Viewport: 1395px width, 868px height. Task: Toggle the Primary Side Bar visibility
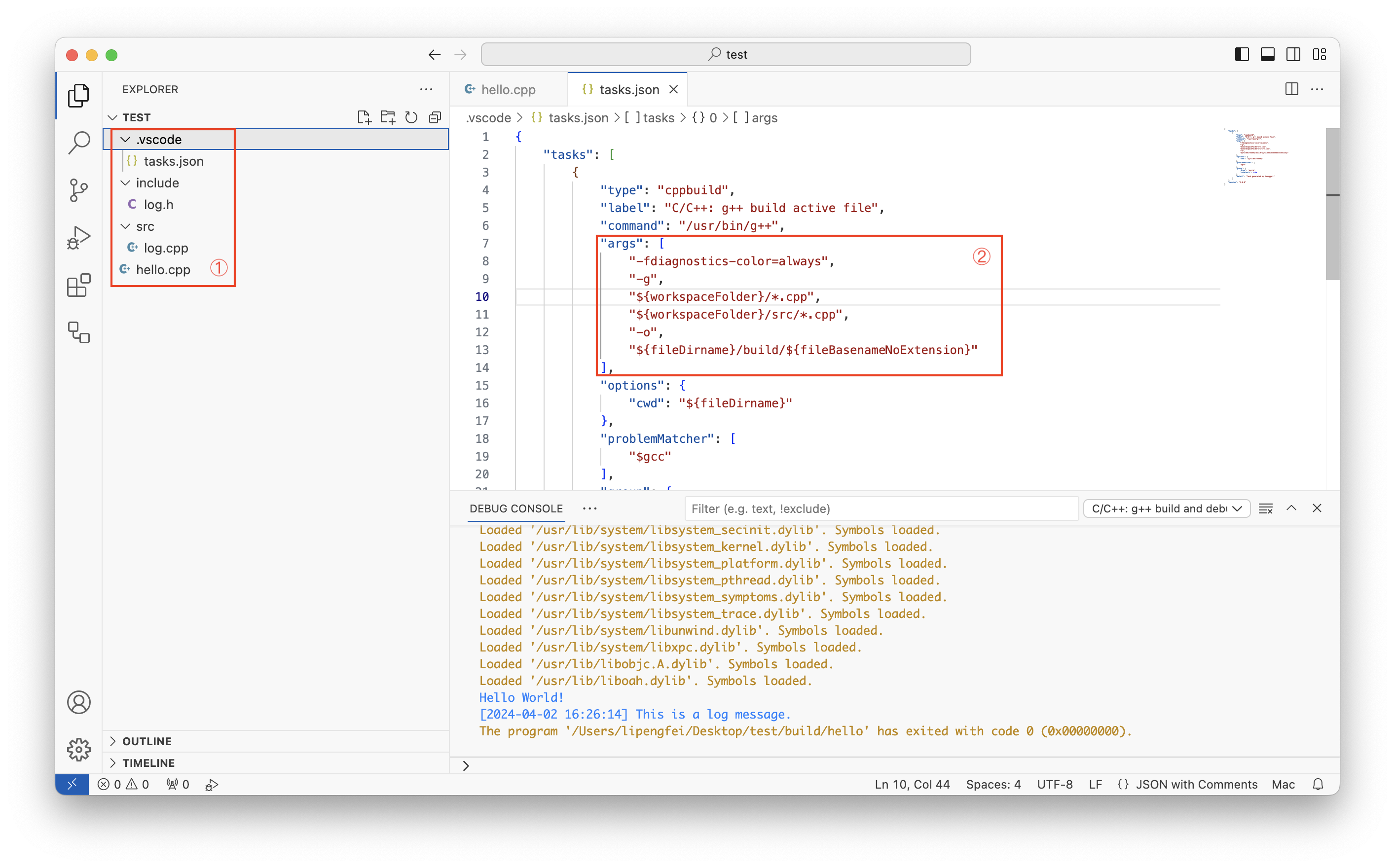point(1242,55)
